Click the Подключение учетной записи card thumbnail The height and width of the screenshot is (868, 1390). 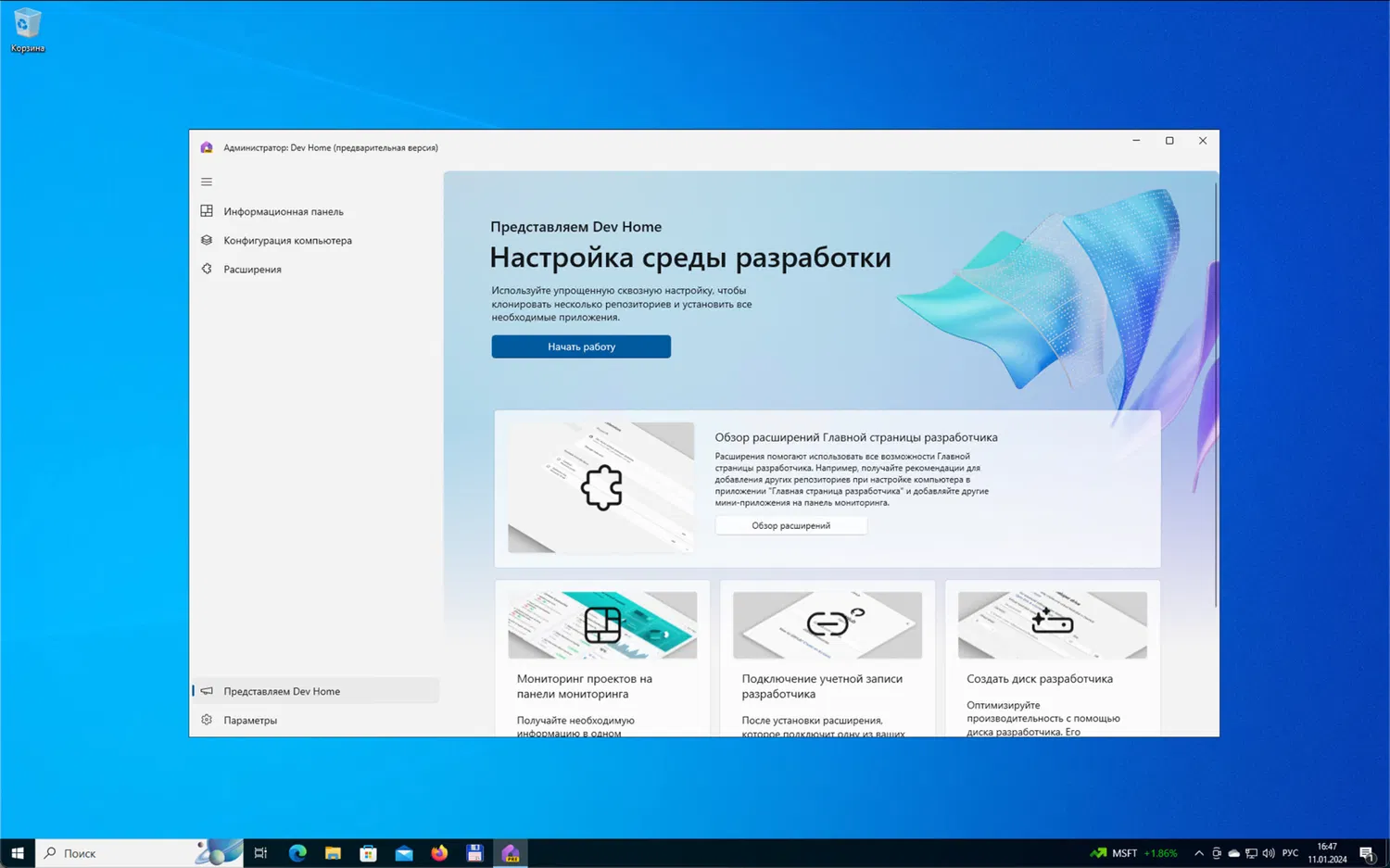828,625
